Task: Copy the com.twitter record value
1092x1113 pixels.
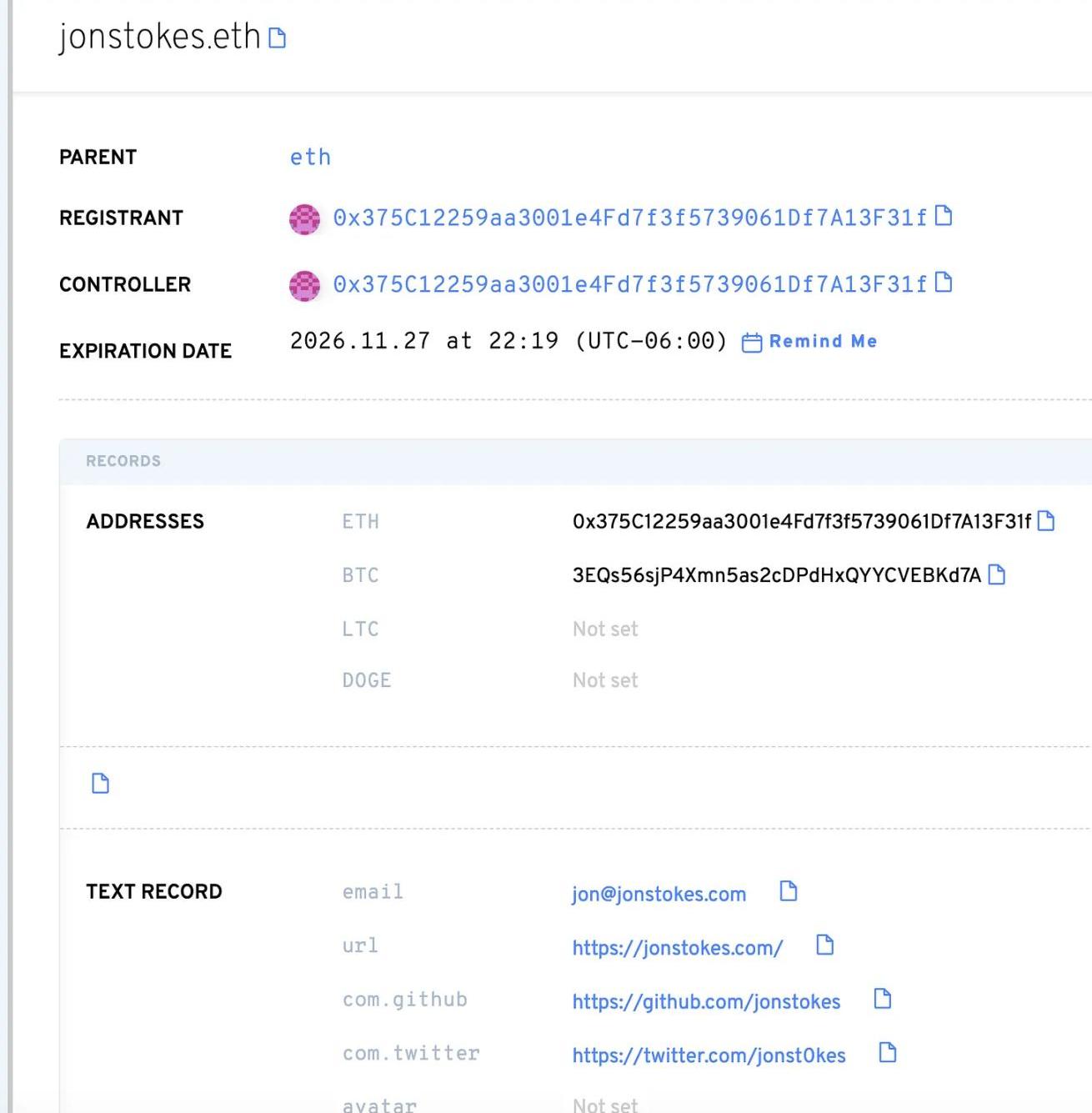Action: point(888,1053)
